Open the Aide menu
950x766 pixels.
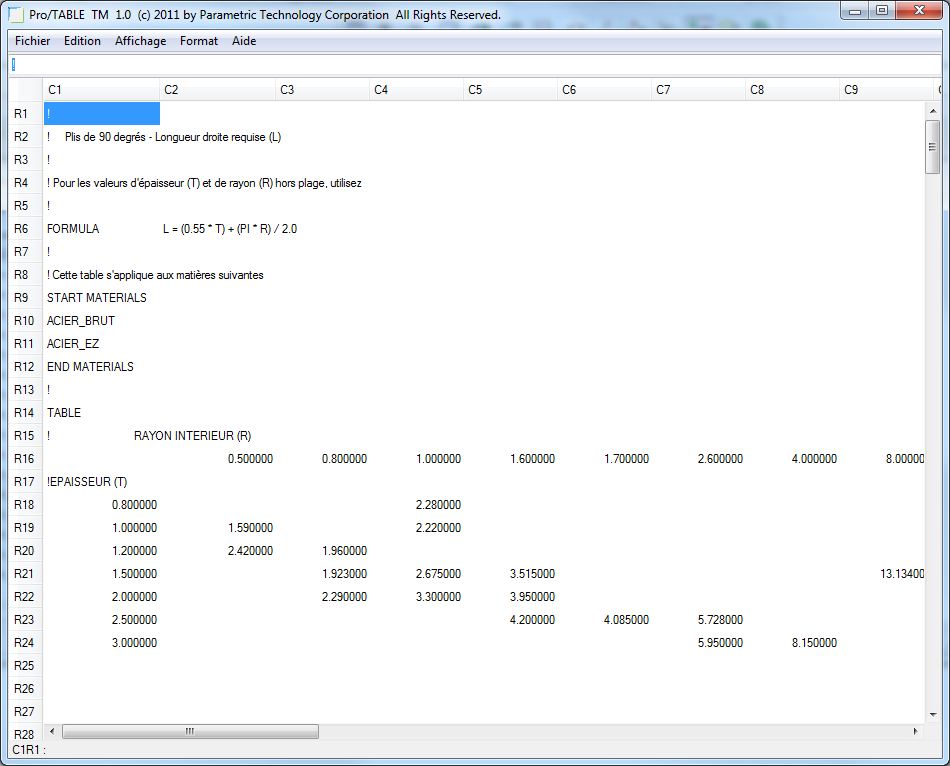pos(244,41)
